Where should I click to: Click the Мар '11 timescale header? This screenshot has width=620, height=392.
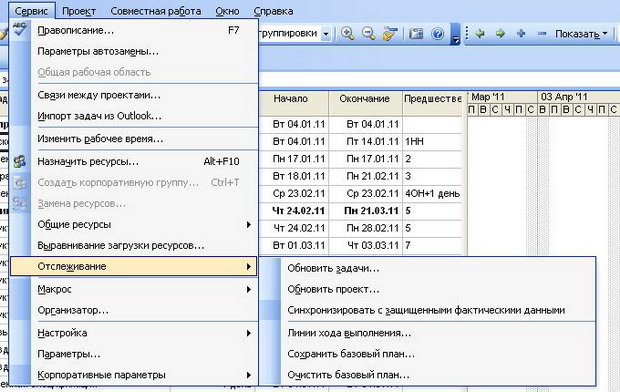coord(503,97)
